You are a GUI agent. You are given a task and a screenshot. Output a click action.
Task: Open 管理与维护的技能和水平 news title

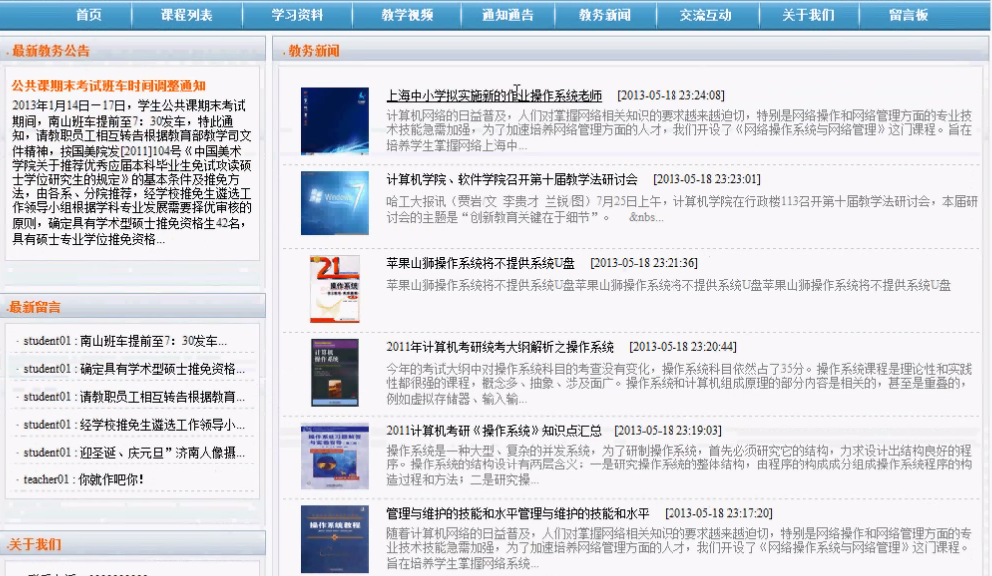click(x=518, y=513)
